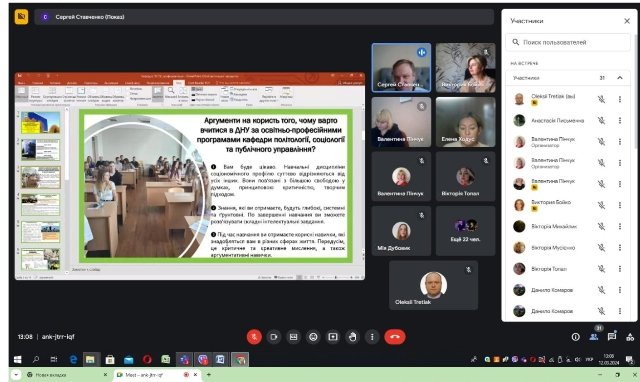Unmute the microphone in Meet controls
Image resolution: width=640 pixels, height=382 pixels.
[x=254, y=337]
